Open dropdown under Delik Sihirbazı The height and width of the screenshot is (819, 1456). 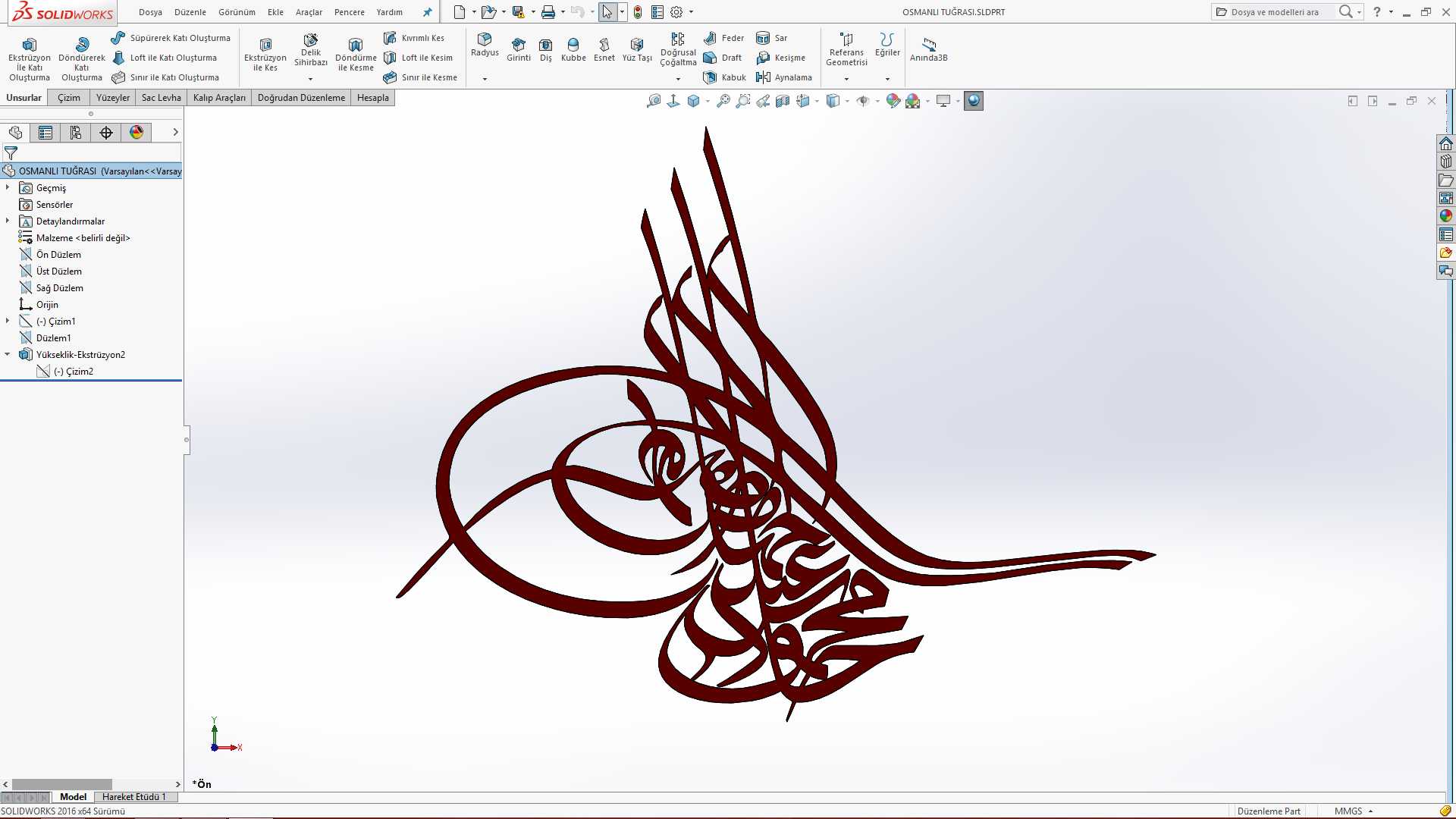point(310,79)
